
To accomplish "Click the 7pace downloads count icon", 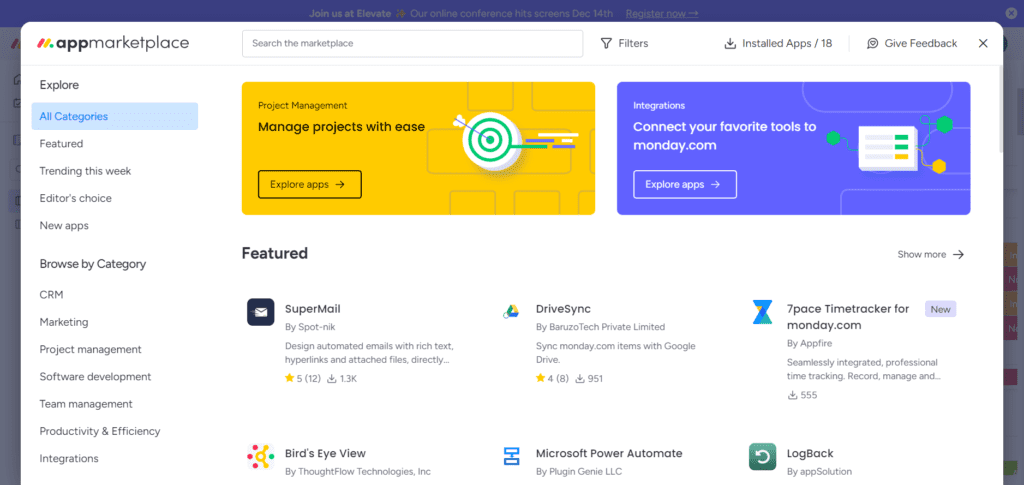I will (x=792, y=395).
